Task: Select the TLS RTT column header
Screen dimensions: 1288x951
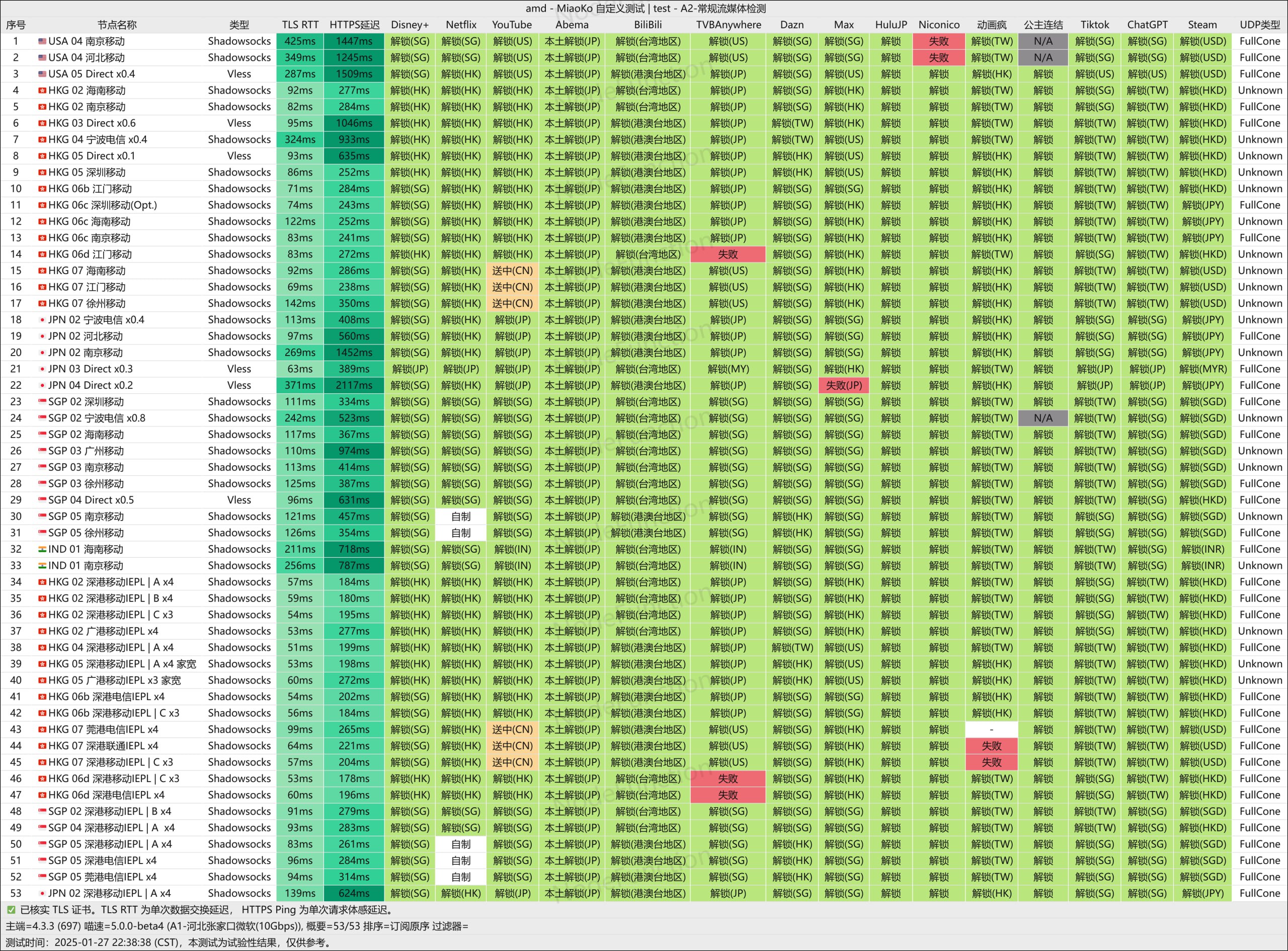Action: click(x=300, y=25)
